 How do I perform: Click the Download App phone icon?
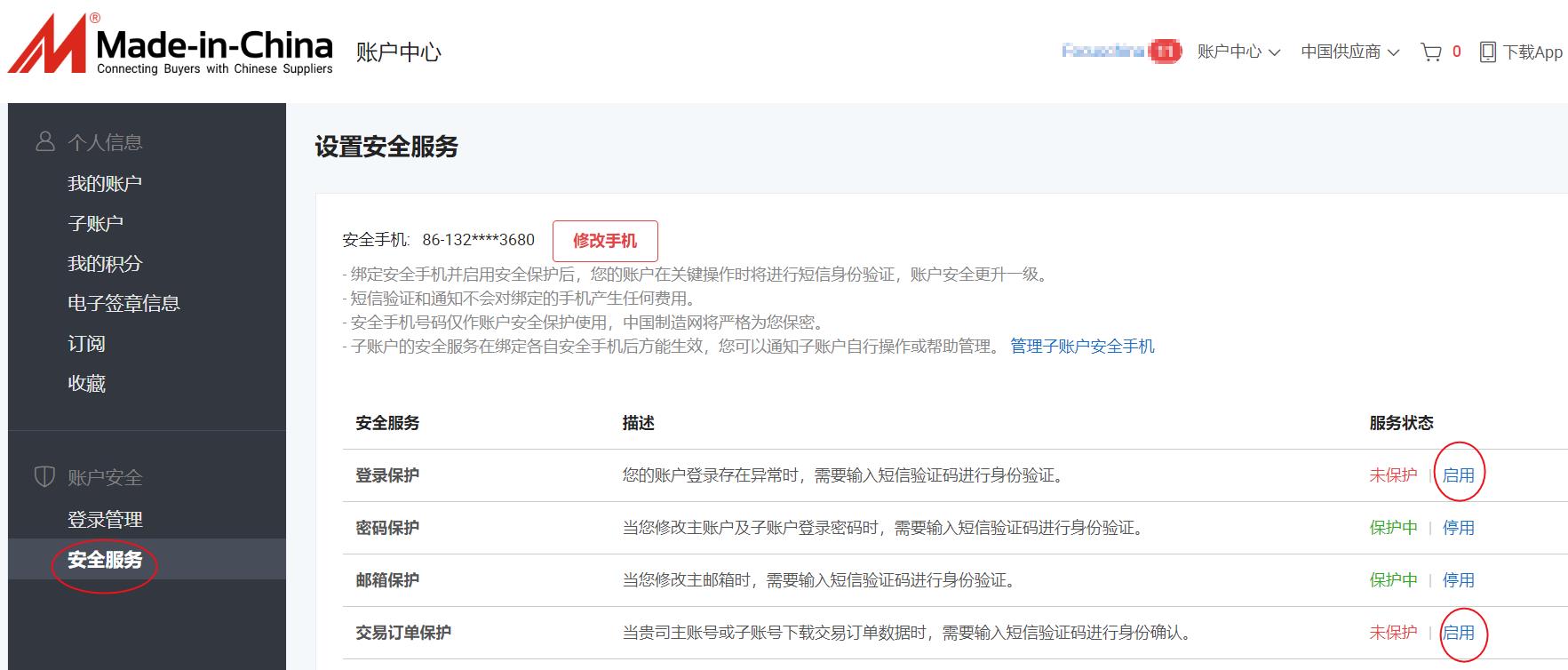pyautogui.click(x=1487, y=52)
